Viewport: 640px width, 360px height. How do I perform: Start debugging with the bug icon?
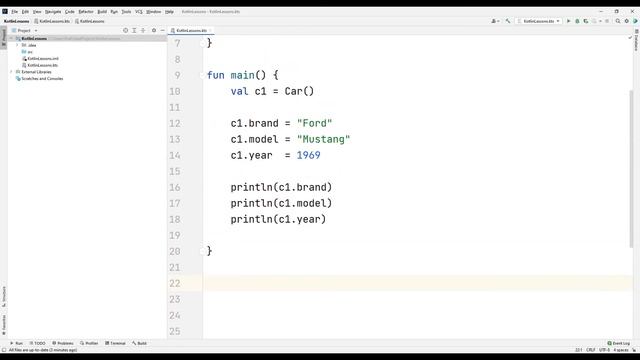[577, 21]
